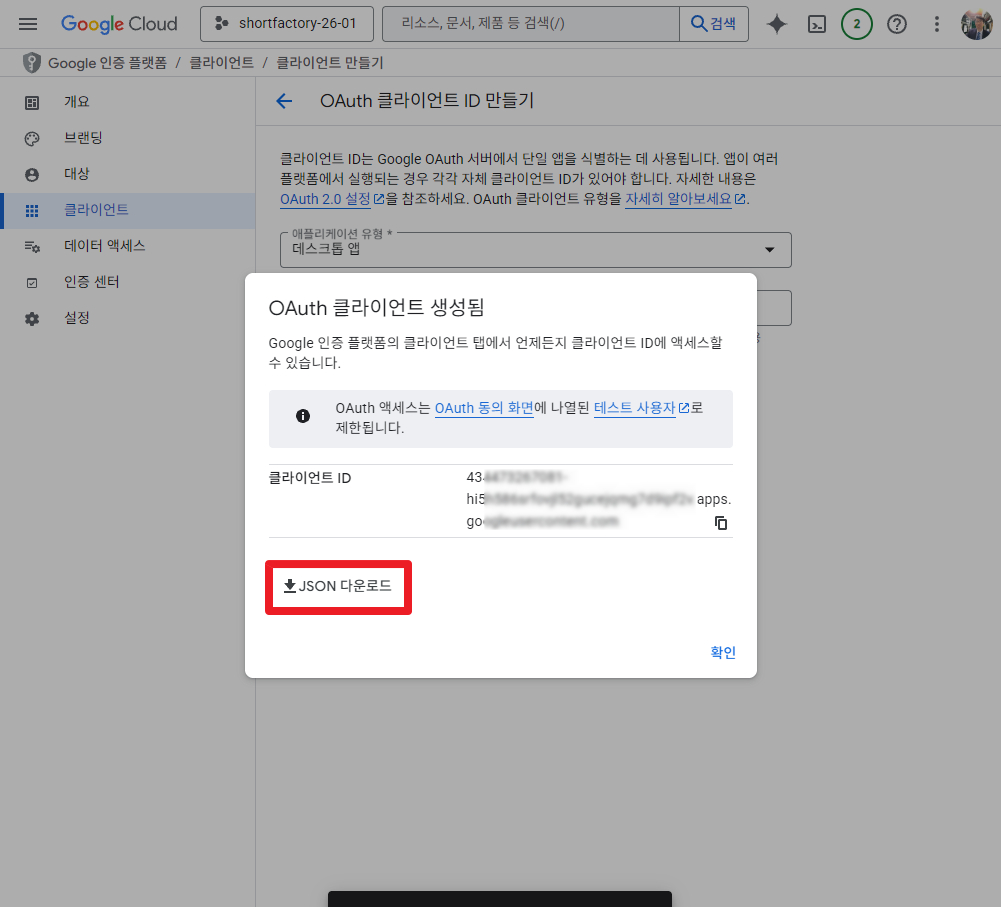Click the profile avatar picture
The image size is (1001, 907).
pyautogui.click(x=975, y=24)
